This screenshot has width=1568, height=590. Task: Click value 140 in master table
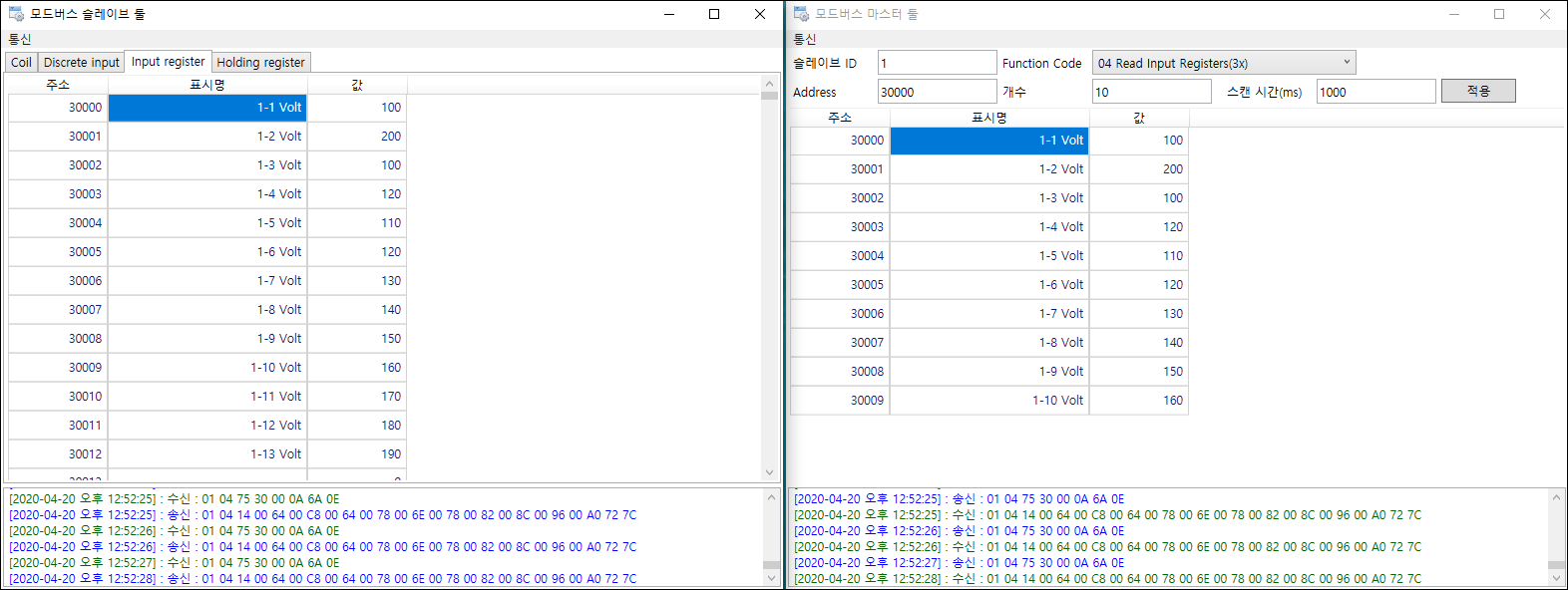click(x=1139, y=343)
